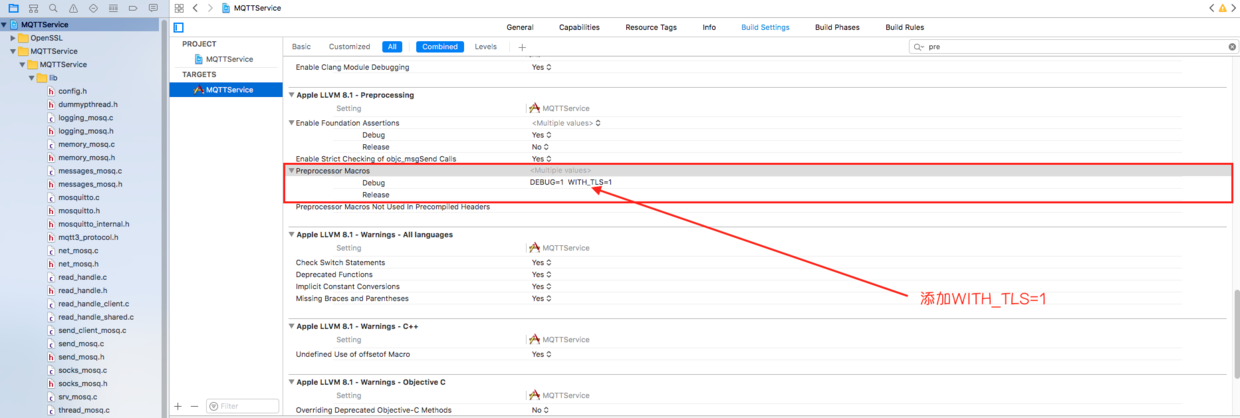Viewport: 1240px width, 418px height.
Task: Open the Symbol navigator
Action: click(33, 8)
